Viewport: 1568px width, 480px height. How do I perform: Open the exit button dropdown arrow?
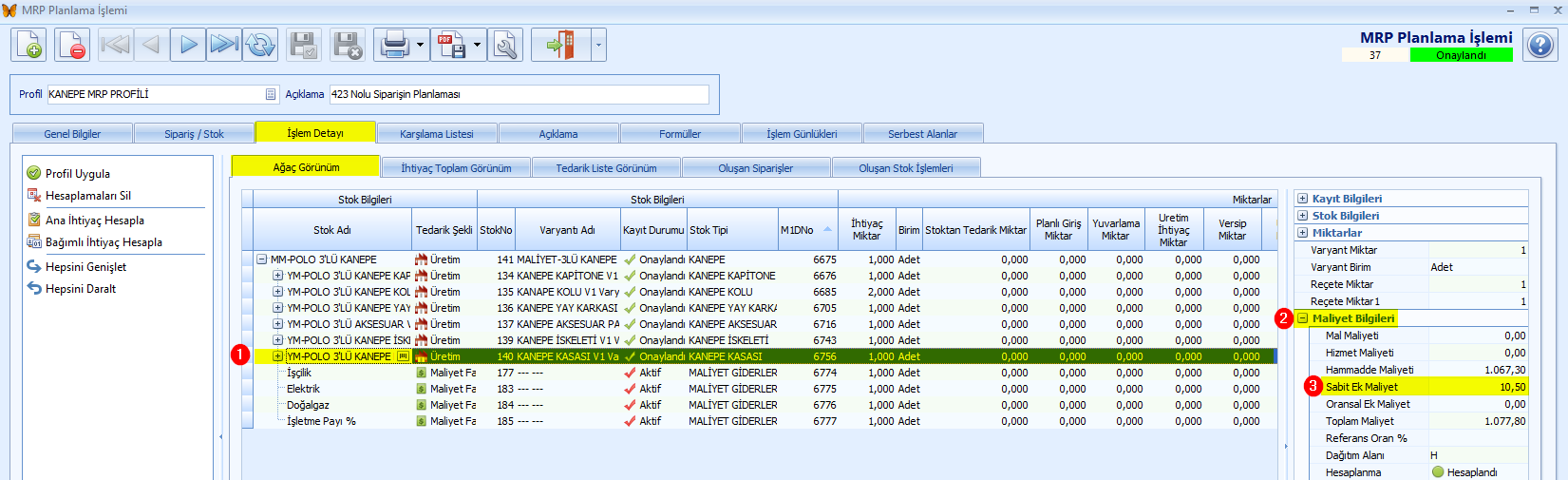click(598, 45)
